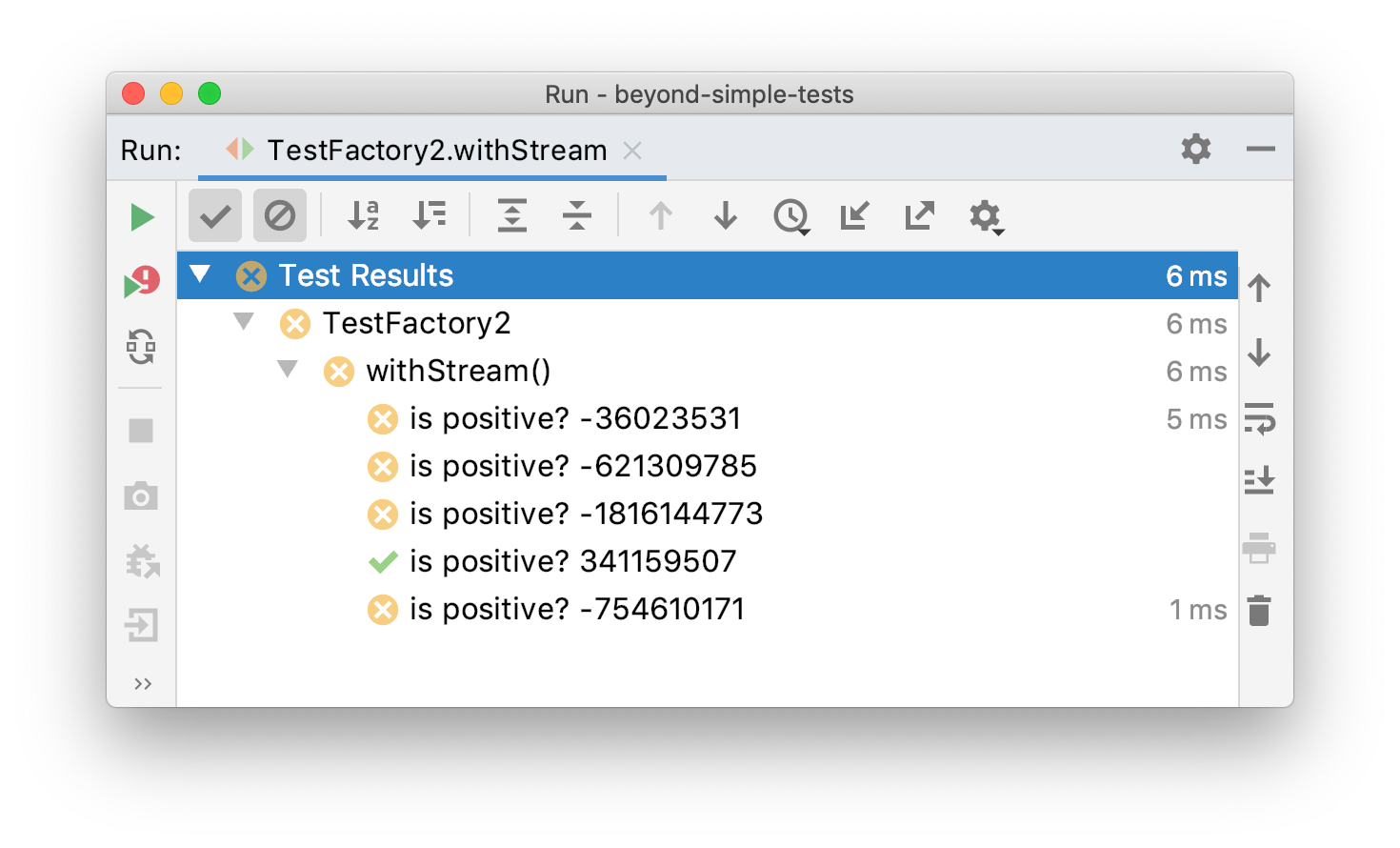Image resolution: width=1400 pixels, height=848 pixels.
Task: Open test runner settings gear in toolbar
Action: pos(986,216)
